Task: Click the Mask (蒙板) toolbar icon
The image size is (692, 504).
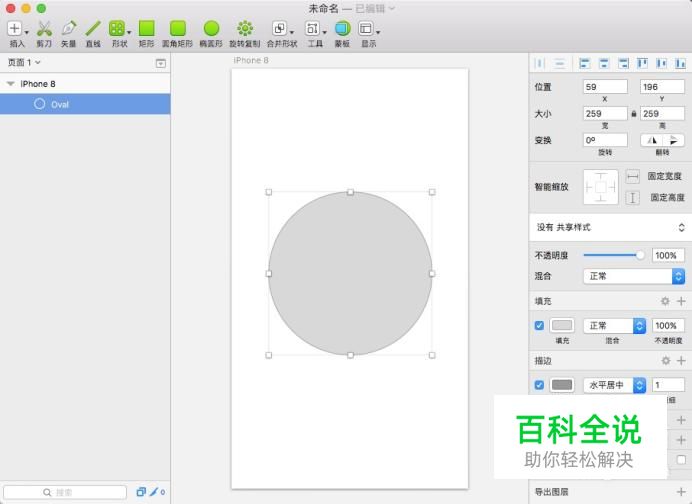Action: [342, 29]
